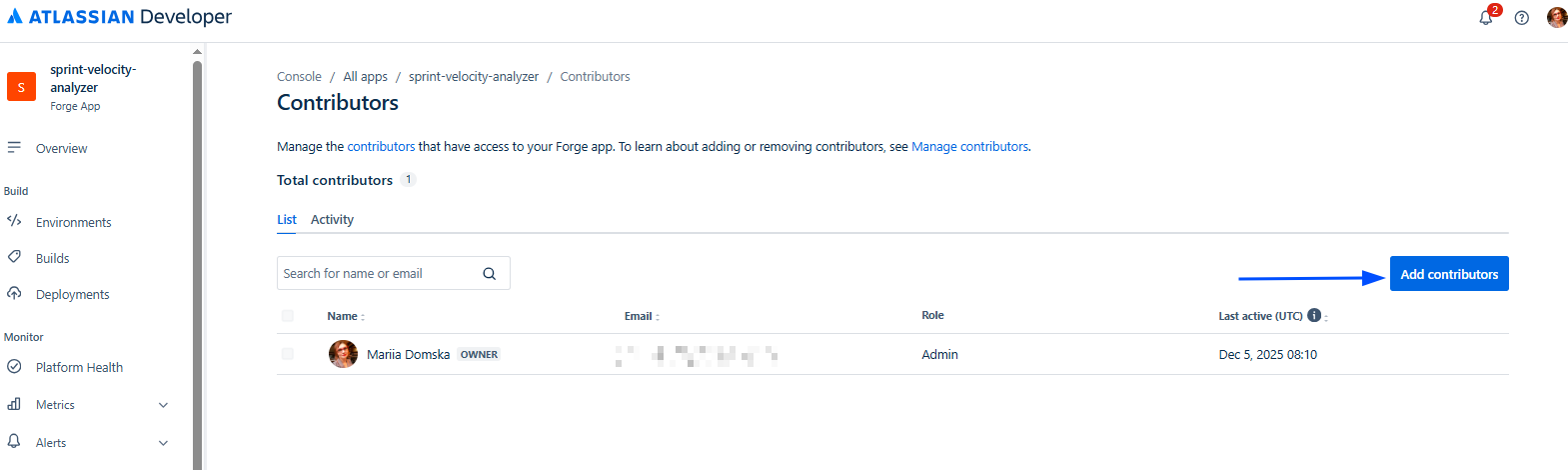Screen dimensions: 1568x470
Task: Click the Last active info icon
Action: click(1314, 315)
